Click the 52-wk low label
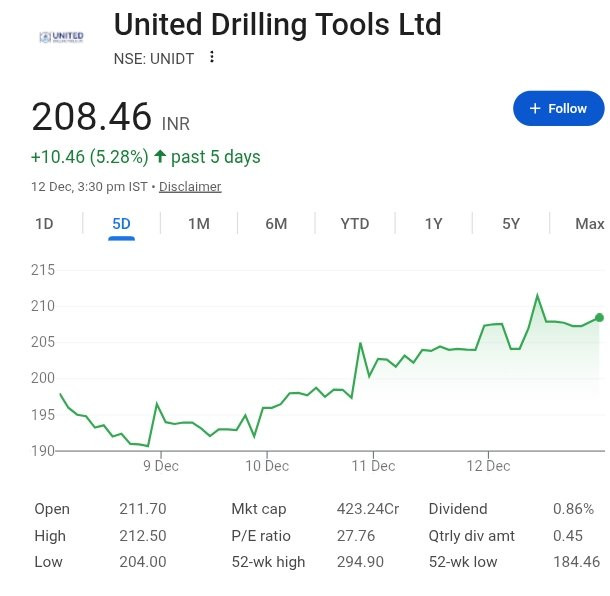610x596 pixels. pos(463,562)
